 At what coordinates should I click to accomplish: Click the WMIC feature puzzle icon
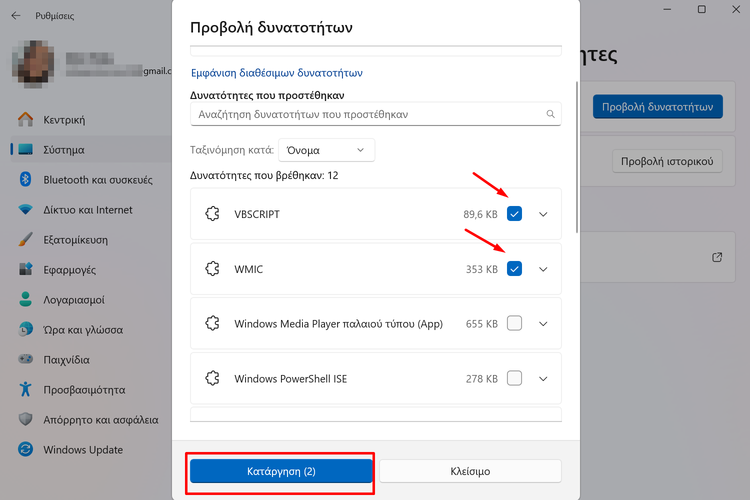(211, 268)
